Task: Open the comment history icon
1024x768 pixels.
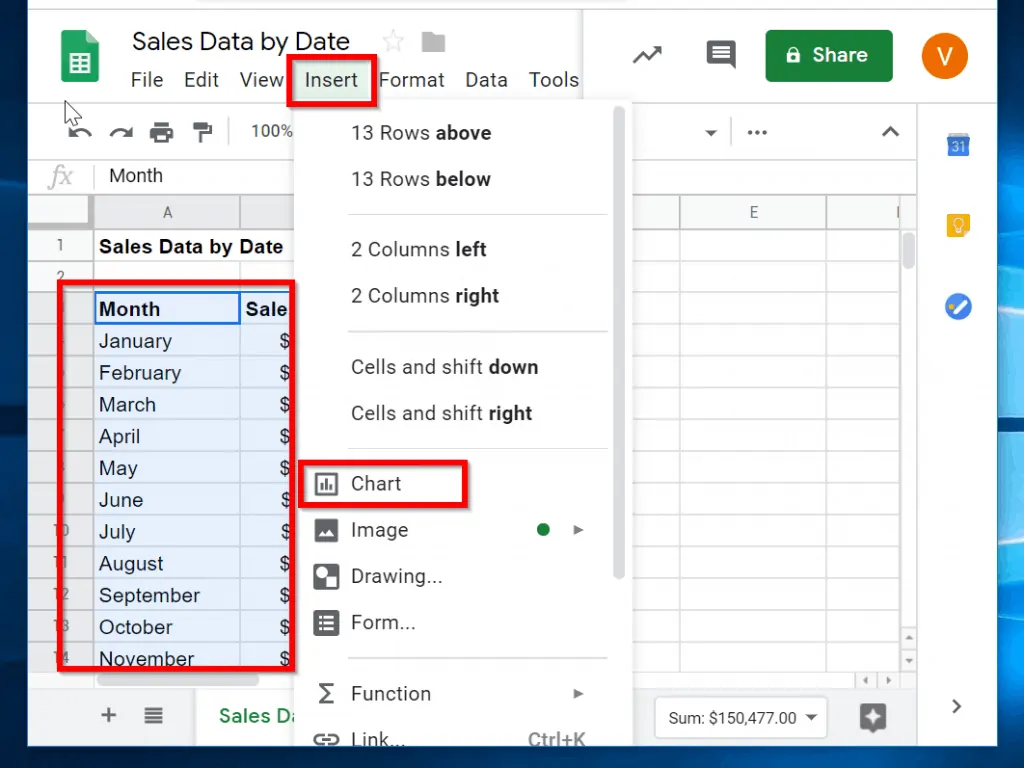Action: pyautogui.click(x=720, y=55)
